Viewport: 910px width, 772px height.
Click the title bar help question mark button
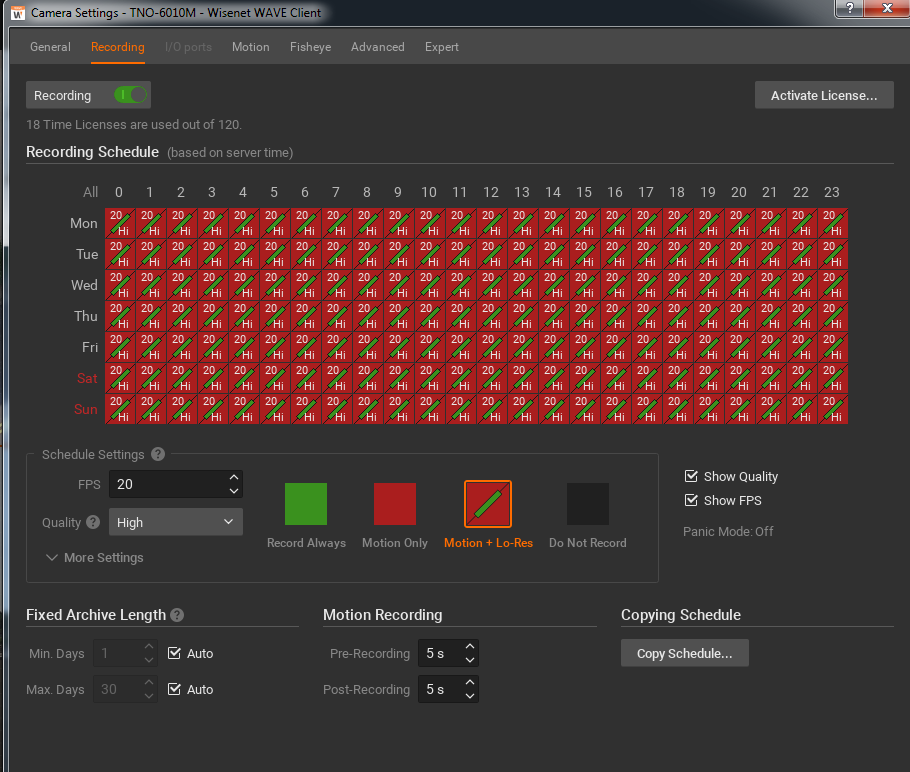click(x=849, y=8)
